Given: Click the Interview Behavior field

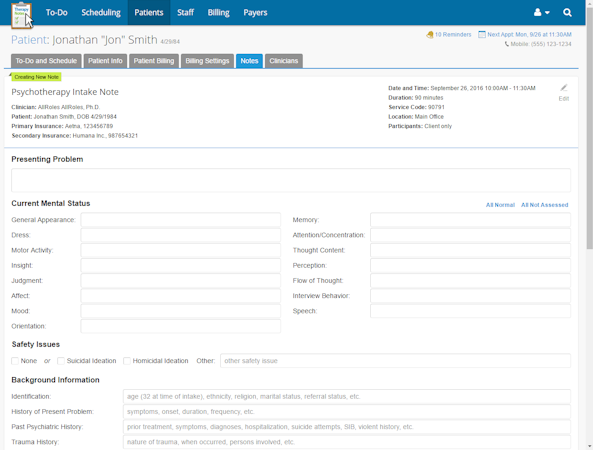Looking at the screenshot, I should [470, 296].
